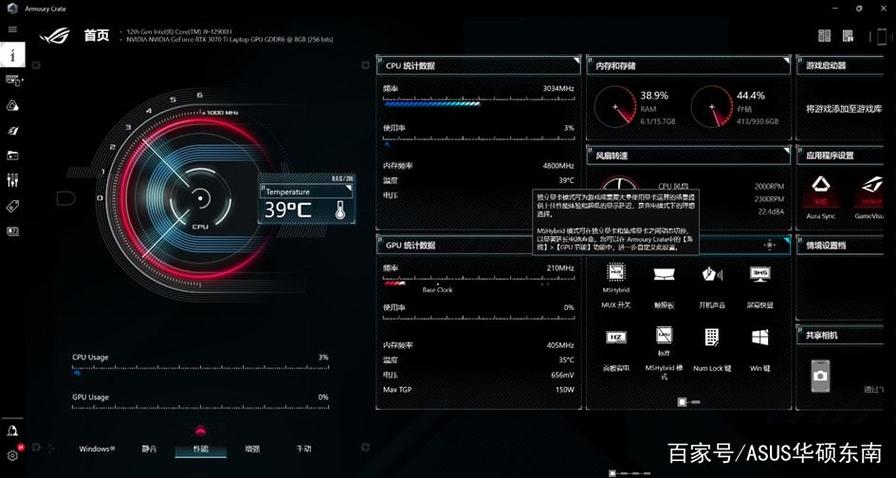Click the 应用程序设置 panel header

pos(840,156)
